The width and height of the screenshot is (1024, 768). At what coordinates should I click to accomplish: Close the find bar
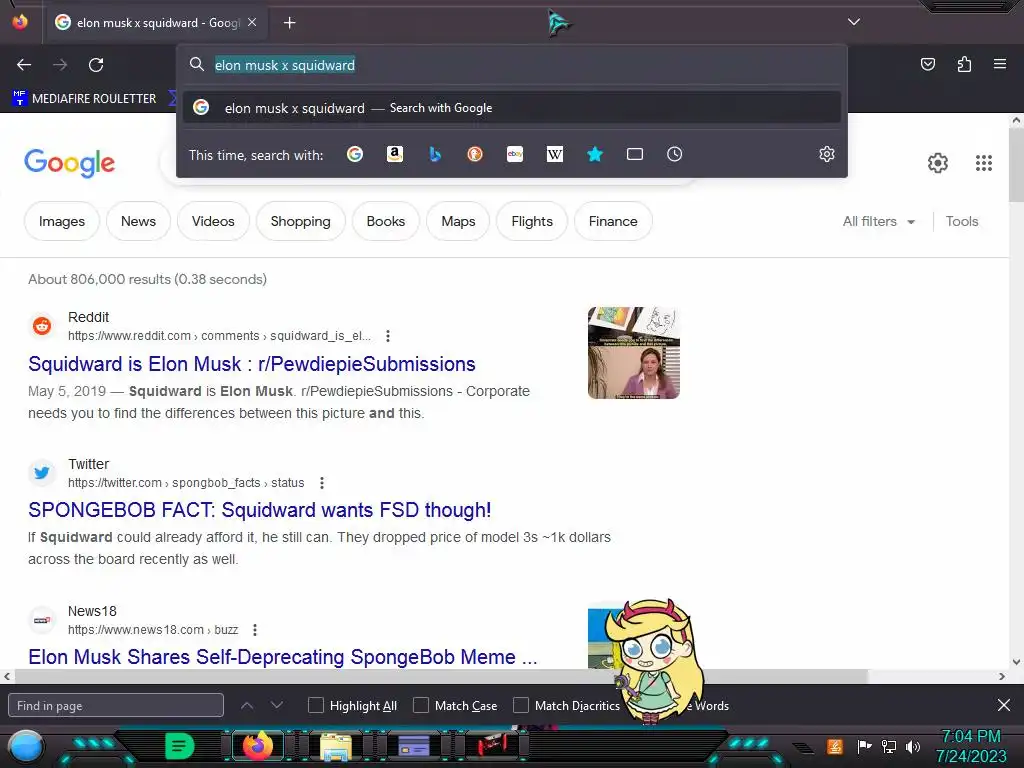coord(1004,705)
